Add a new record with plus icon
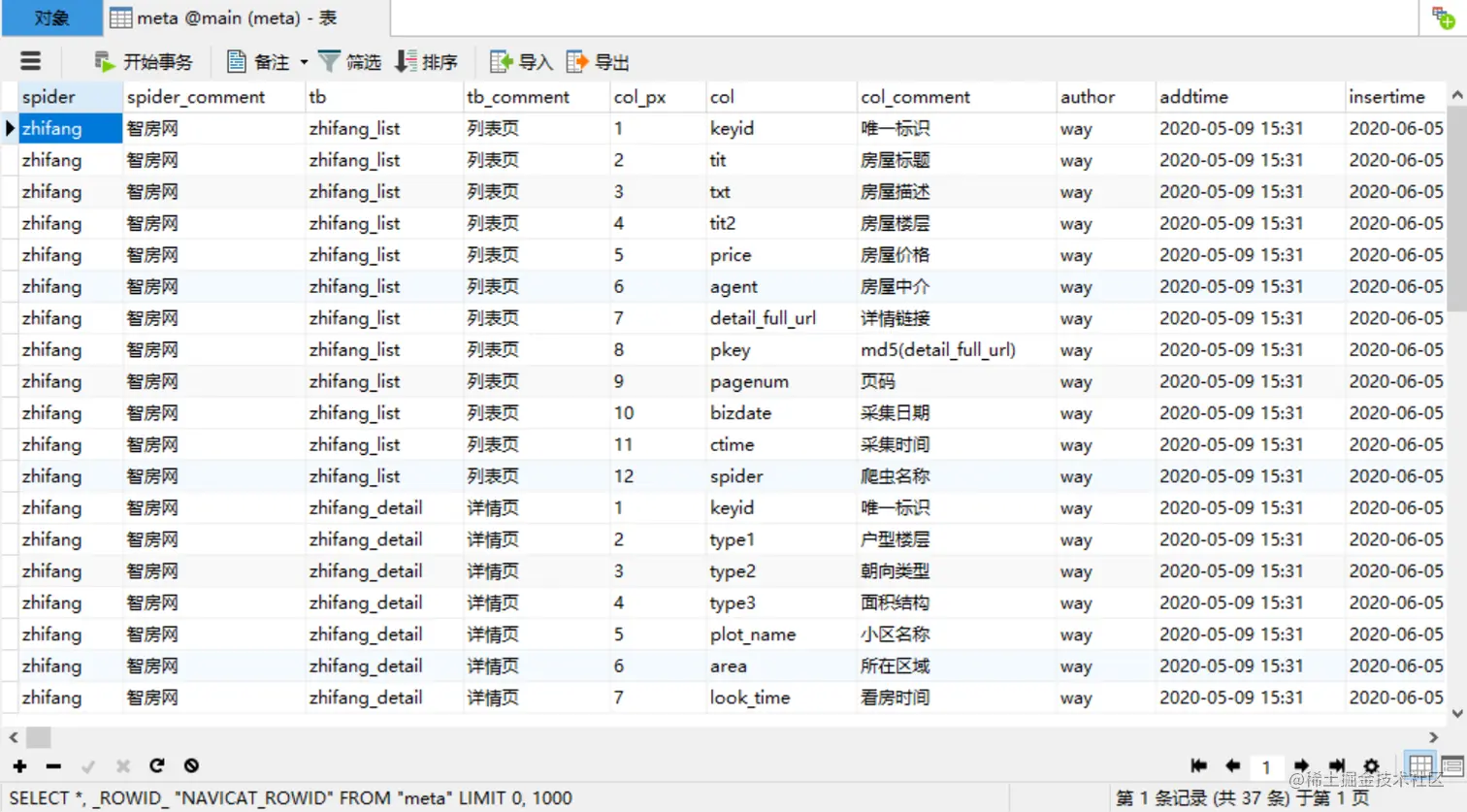 click(x=19, y=766)
